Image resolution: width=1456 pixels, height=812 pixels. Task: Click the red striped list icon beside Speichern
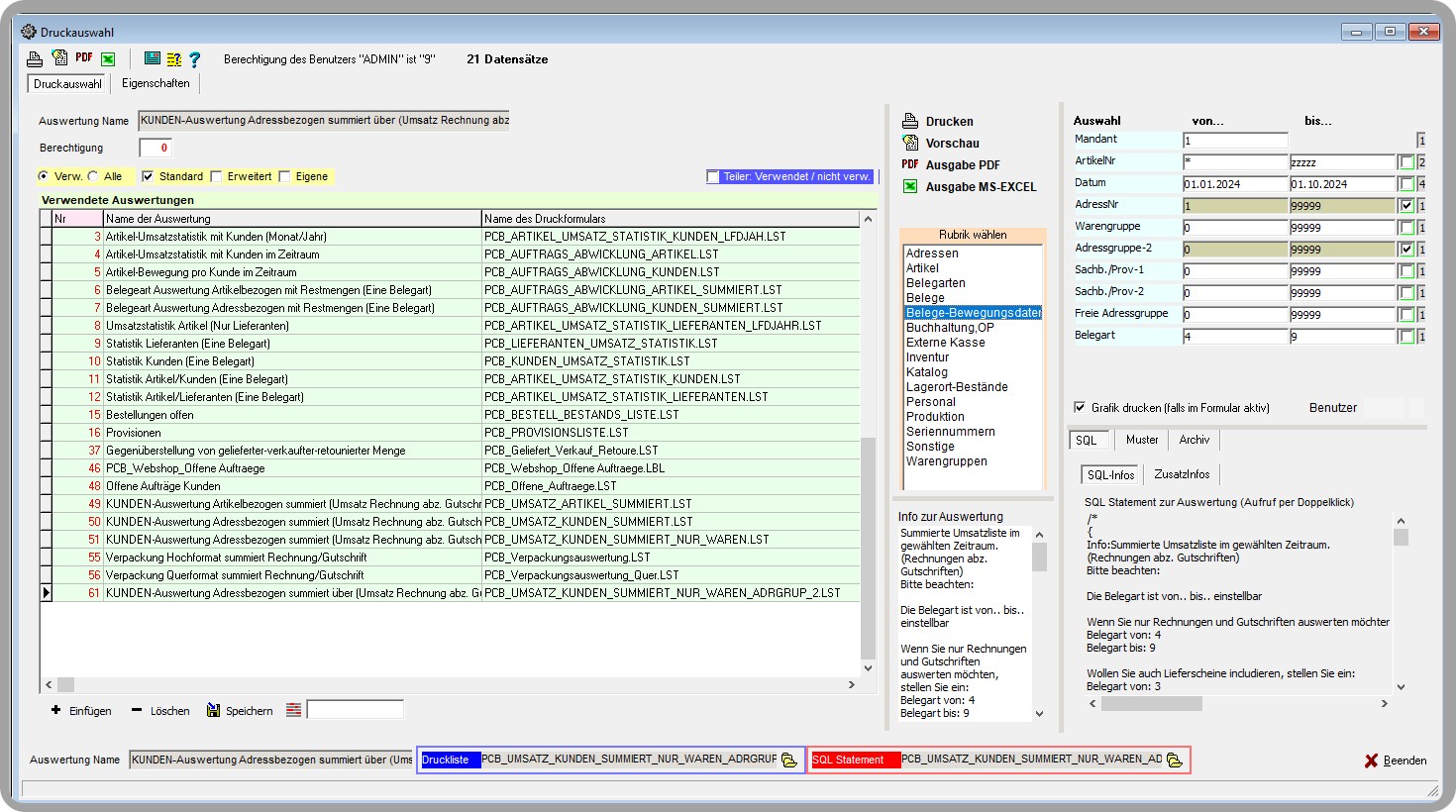pos(294,710)
